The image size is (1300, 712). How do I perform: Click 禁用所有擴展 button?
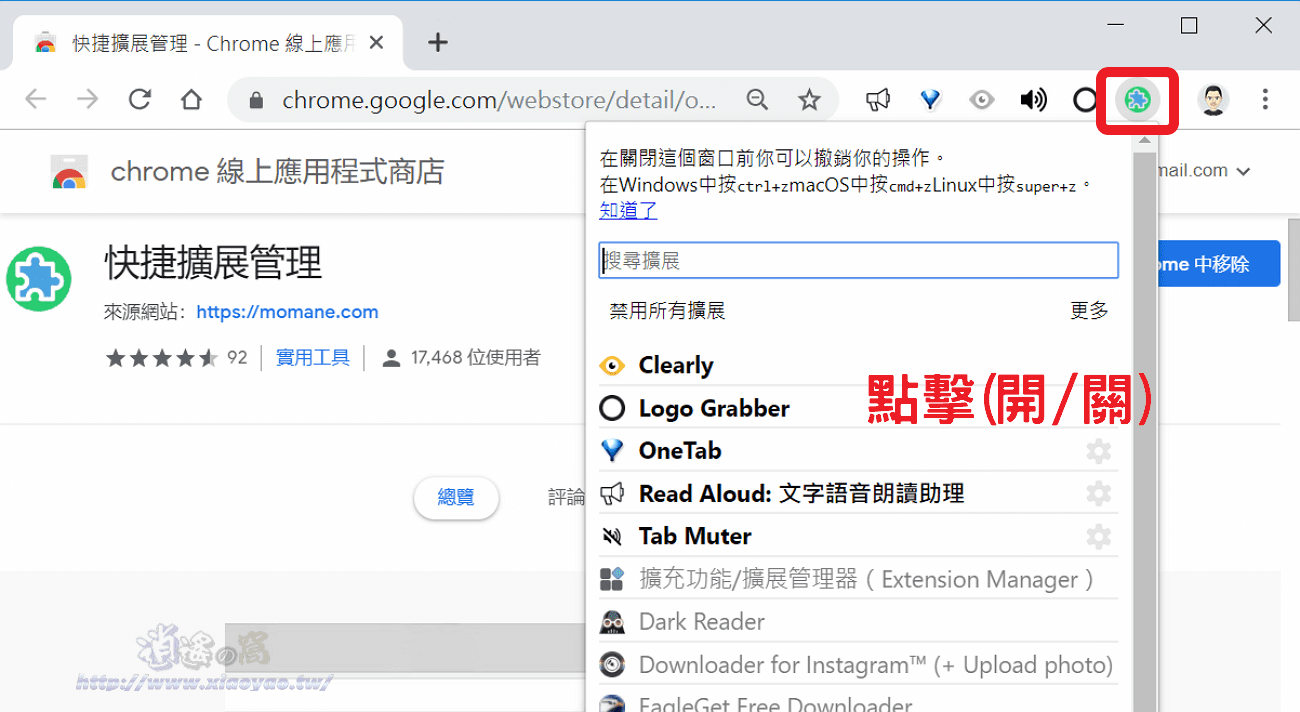pos(667,311)
